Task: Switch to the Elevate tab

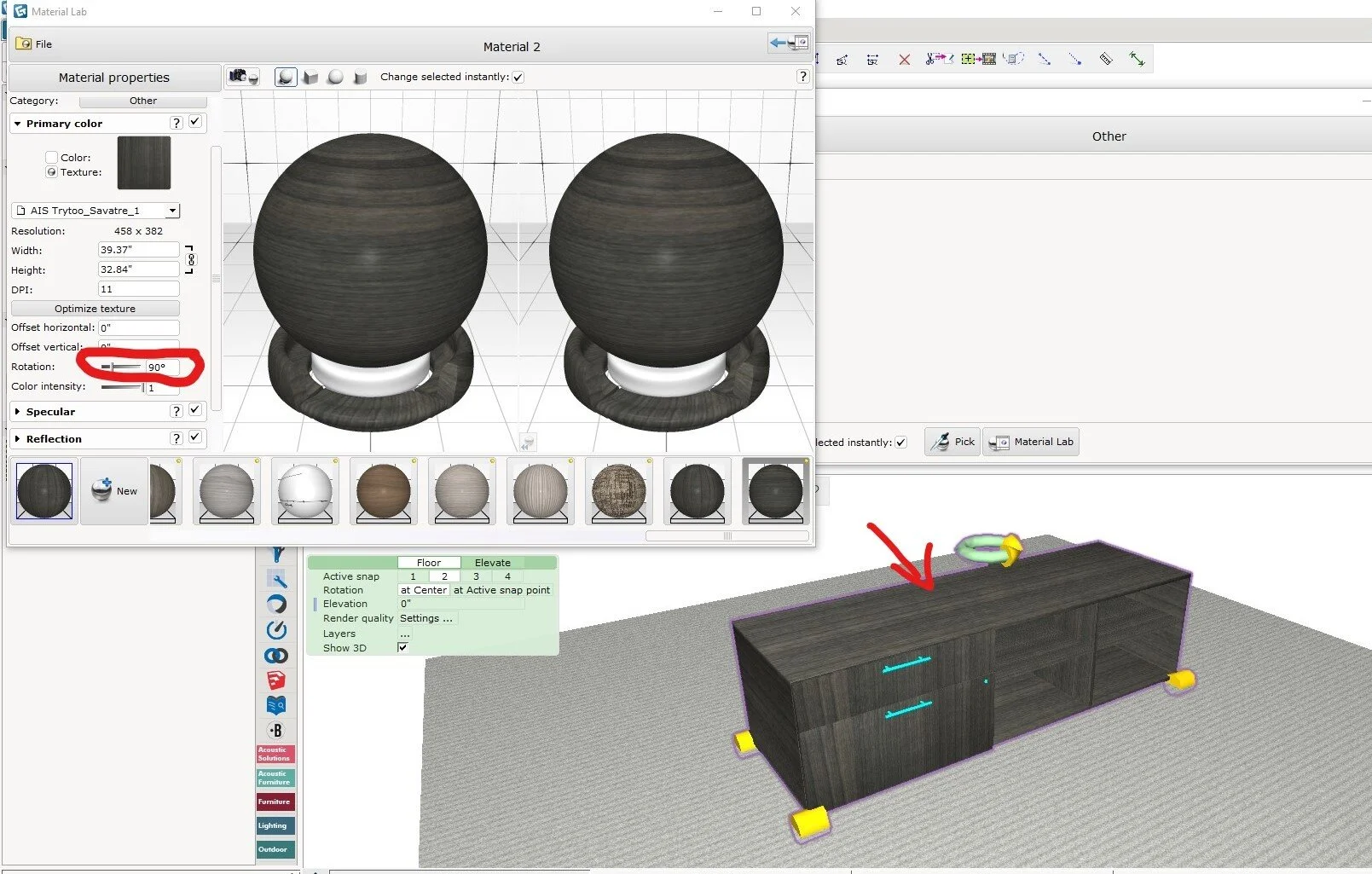Action: (492, 562)
